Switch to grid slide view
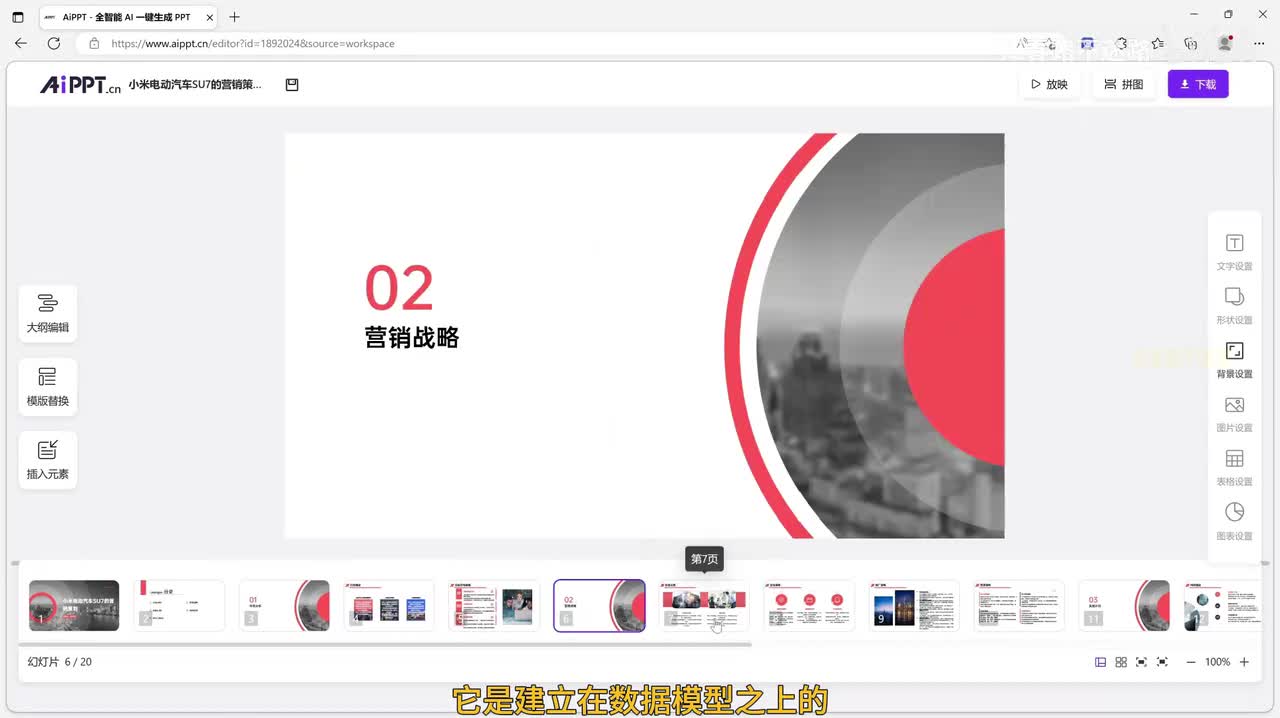1280x718 pixels. 1121,662
